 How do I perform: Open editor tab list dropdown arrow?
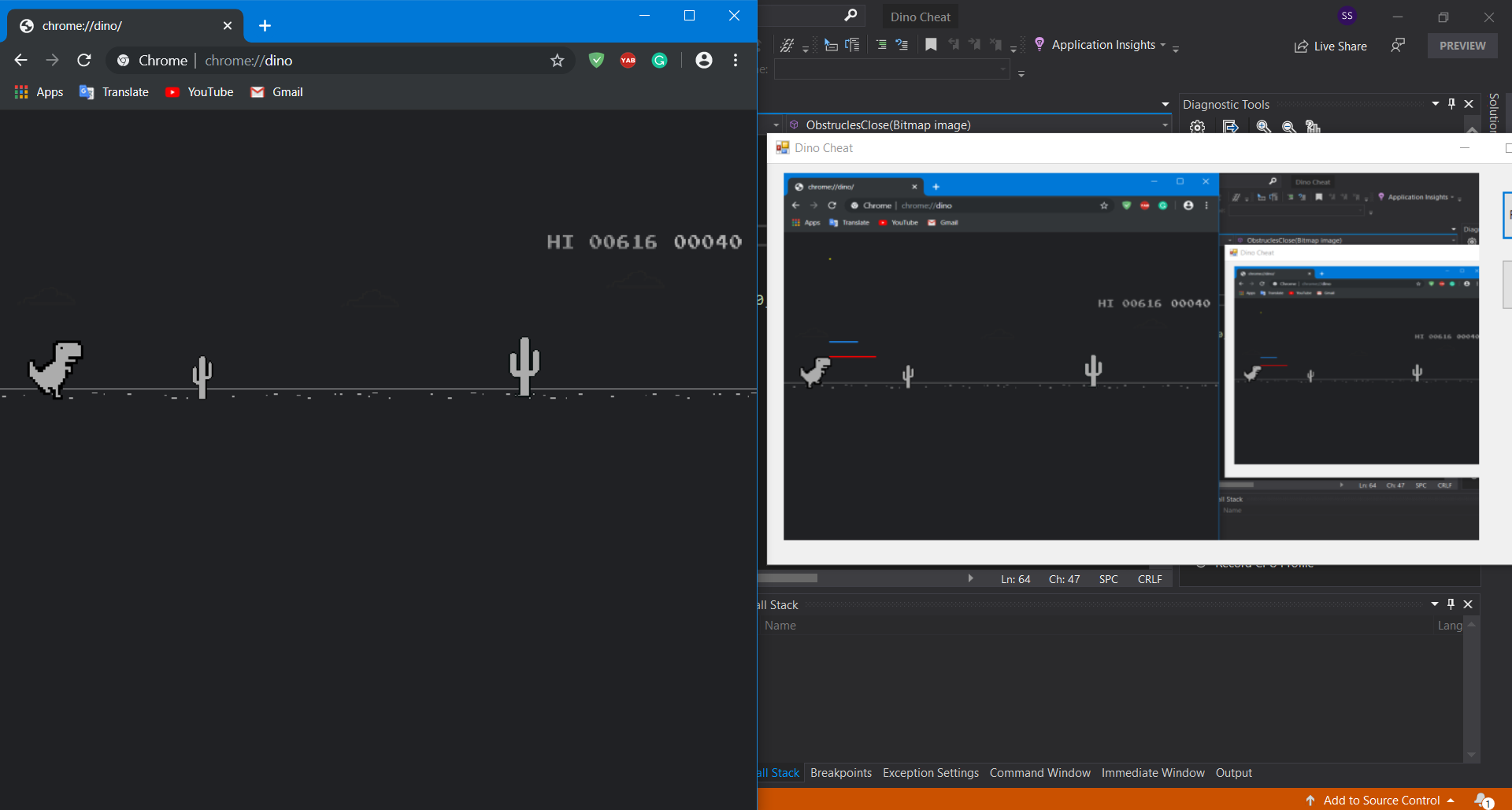1165,104
